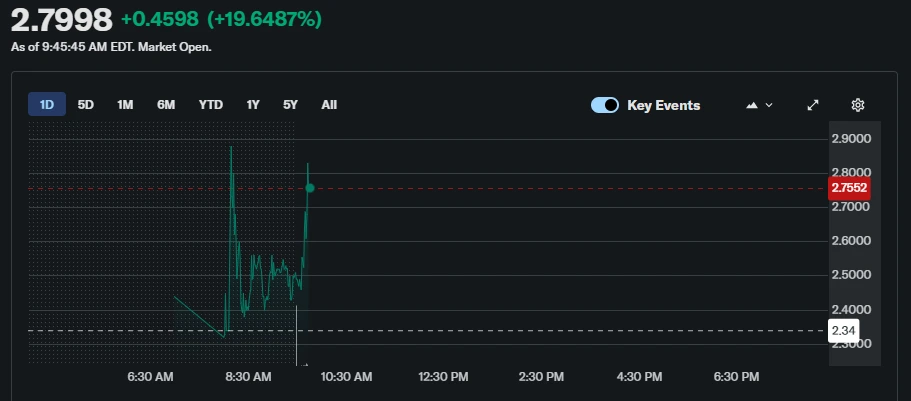Select the 1D time range
911x401 pixels.
47,104
